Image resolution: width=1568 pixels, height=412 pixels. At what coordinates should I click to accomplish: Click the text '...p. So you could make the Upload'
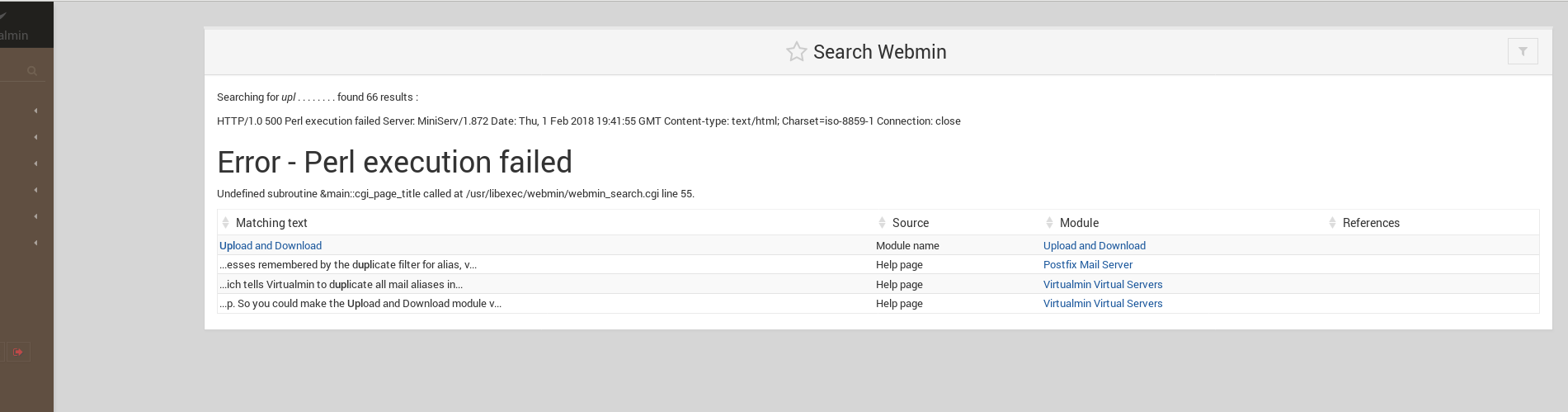[x=300, y=303]
